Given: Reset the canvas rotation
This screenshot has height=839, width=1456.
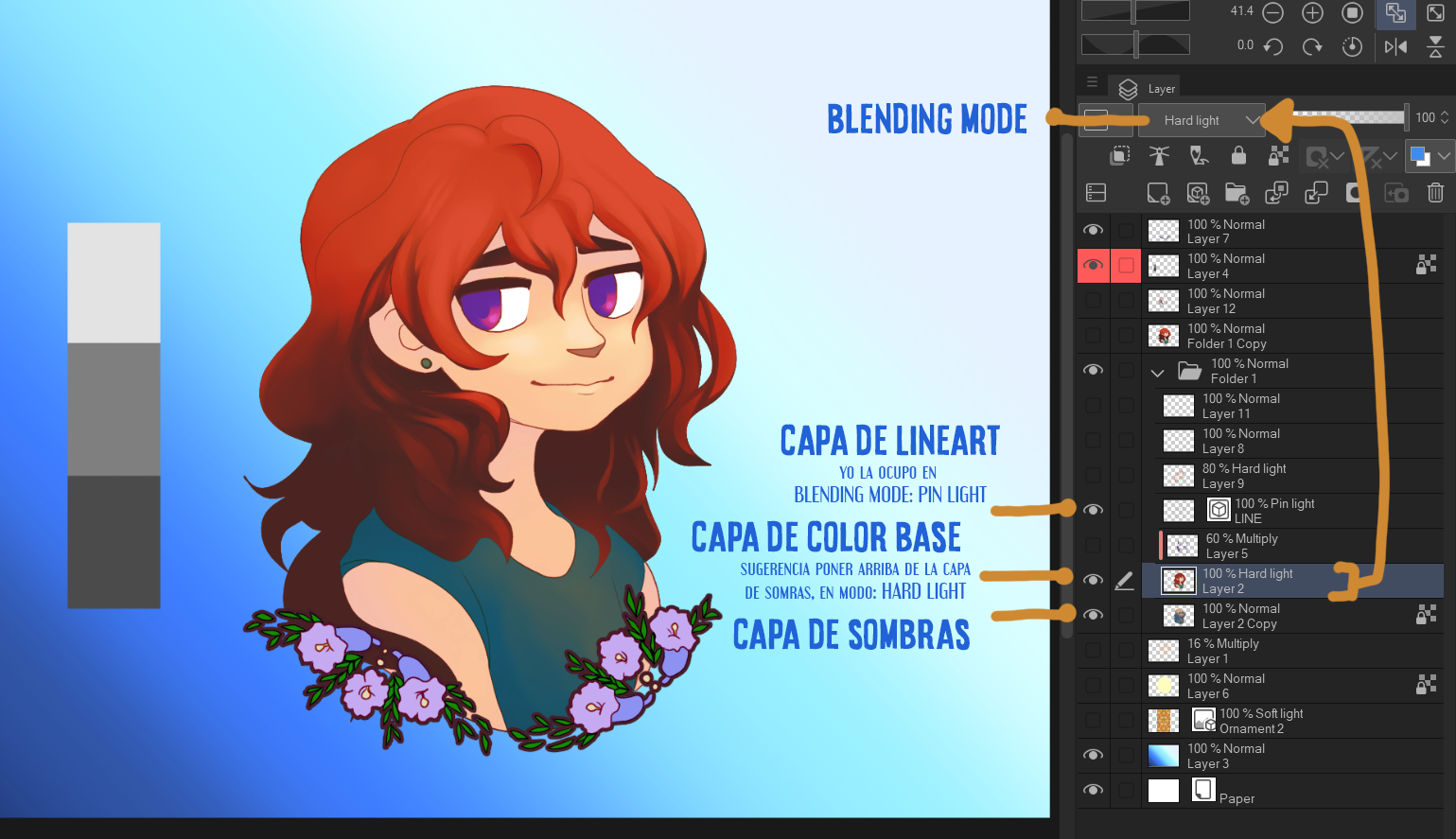Looking at the screenshot, I should [x=1352, y=46].
